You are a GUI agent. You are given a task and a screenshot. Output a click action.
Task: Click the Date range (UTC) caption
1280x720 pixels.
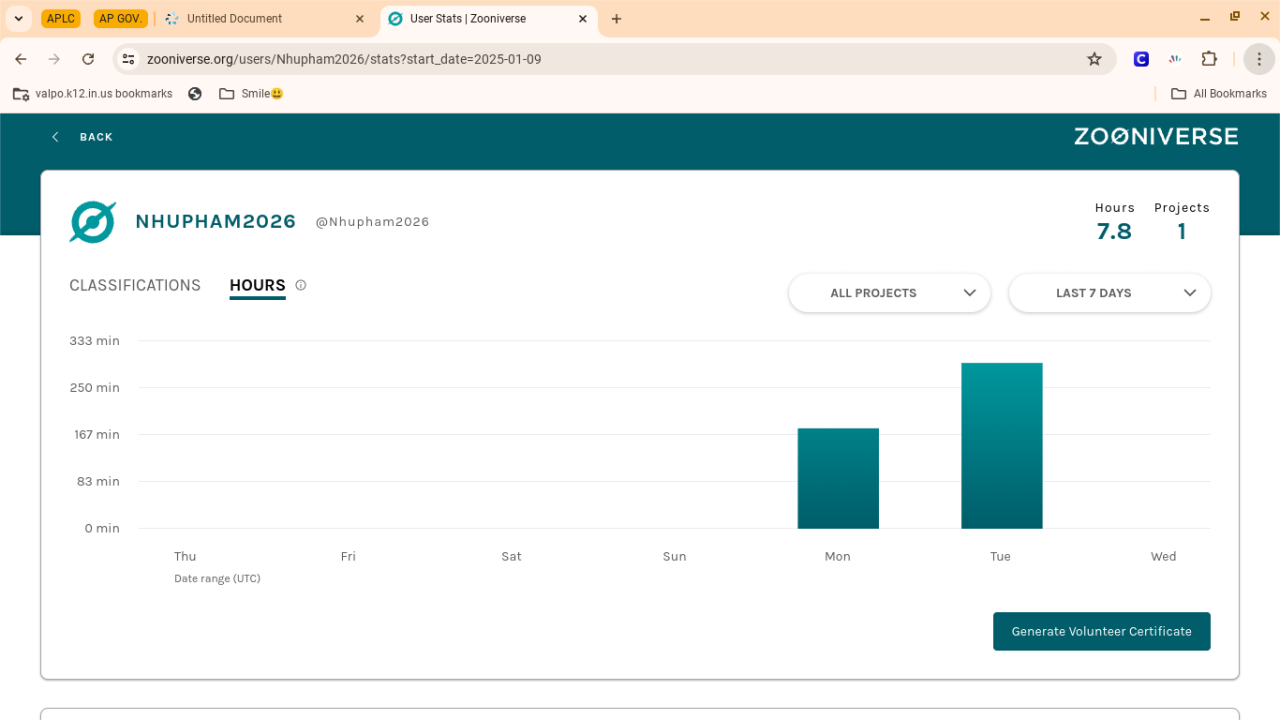pos(217,579)
